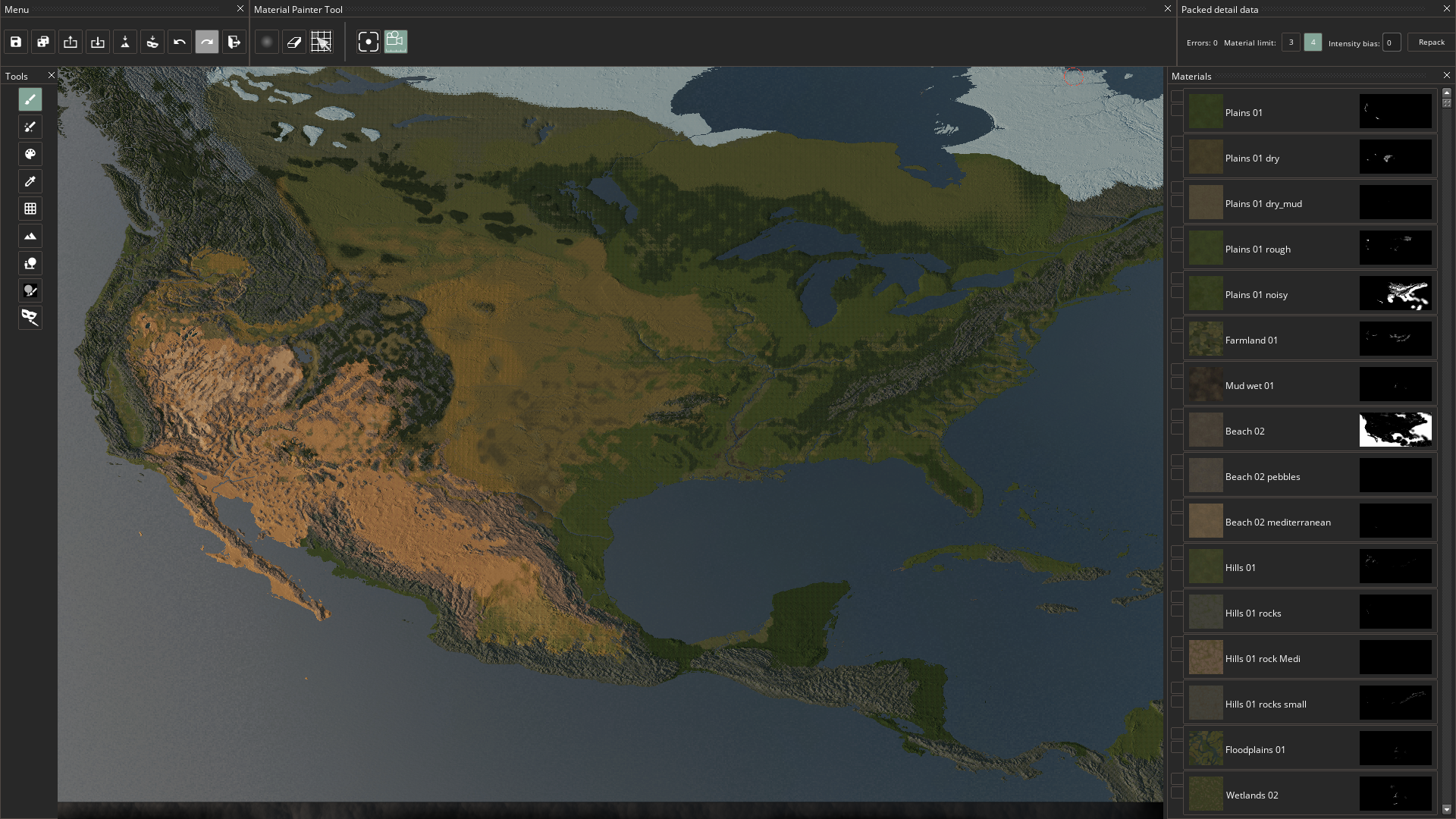Select the soft brush shape icon
The image size is (1456, 819).
(267, 42)
